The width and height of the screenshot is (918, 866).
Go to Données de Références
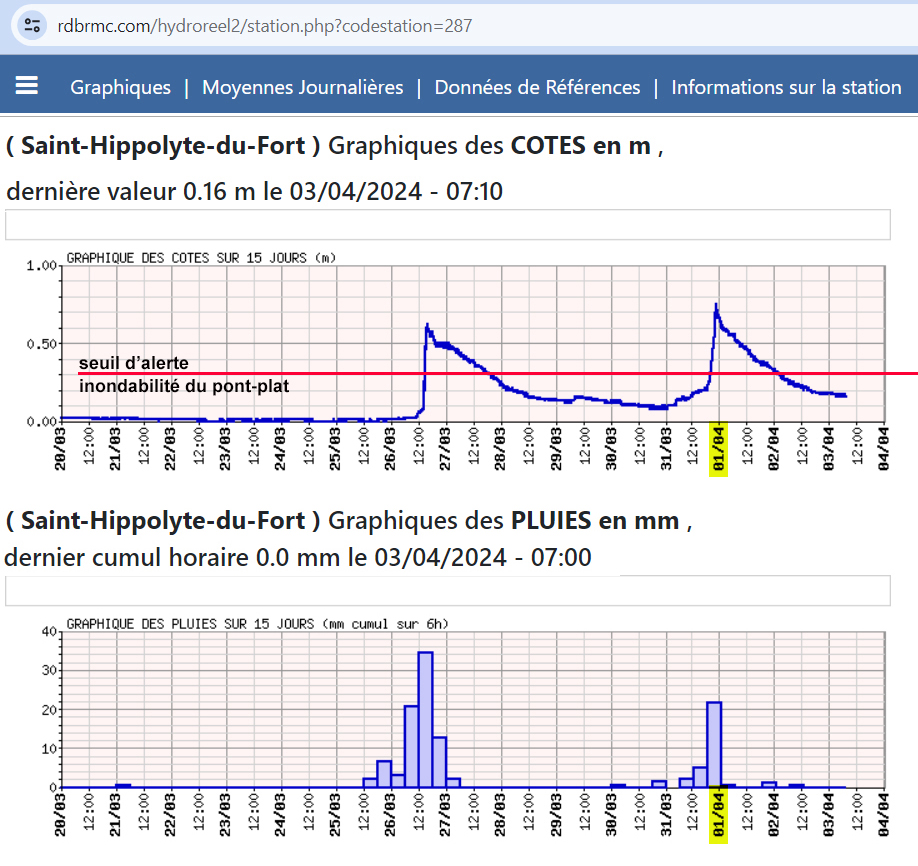coord(537,87)
